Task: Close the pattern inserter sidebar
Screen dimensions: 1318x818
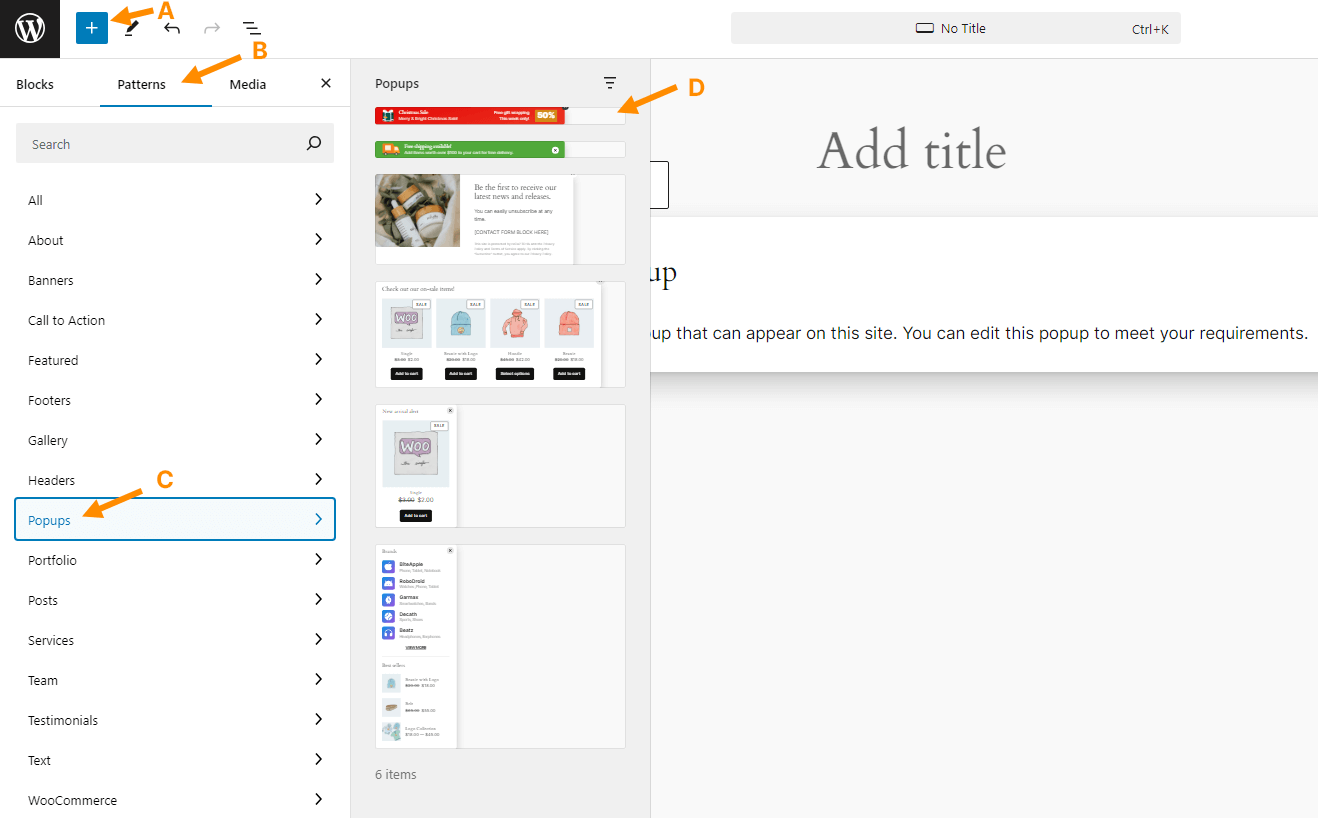Action: 325,84
